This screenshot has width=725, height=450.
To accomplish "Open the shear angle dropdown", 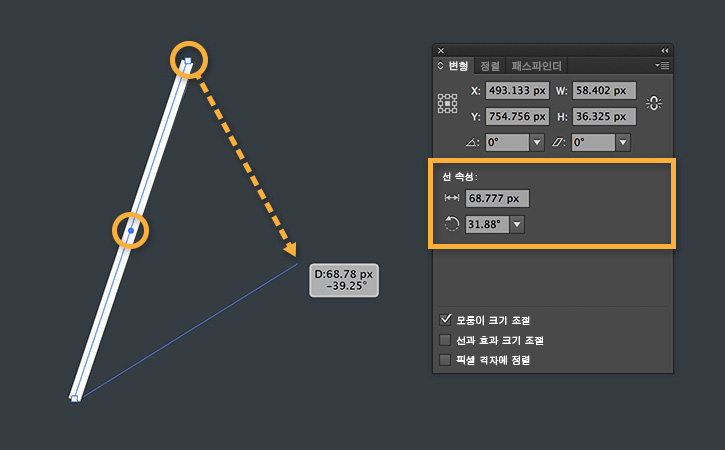I will 623,142.
